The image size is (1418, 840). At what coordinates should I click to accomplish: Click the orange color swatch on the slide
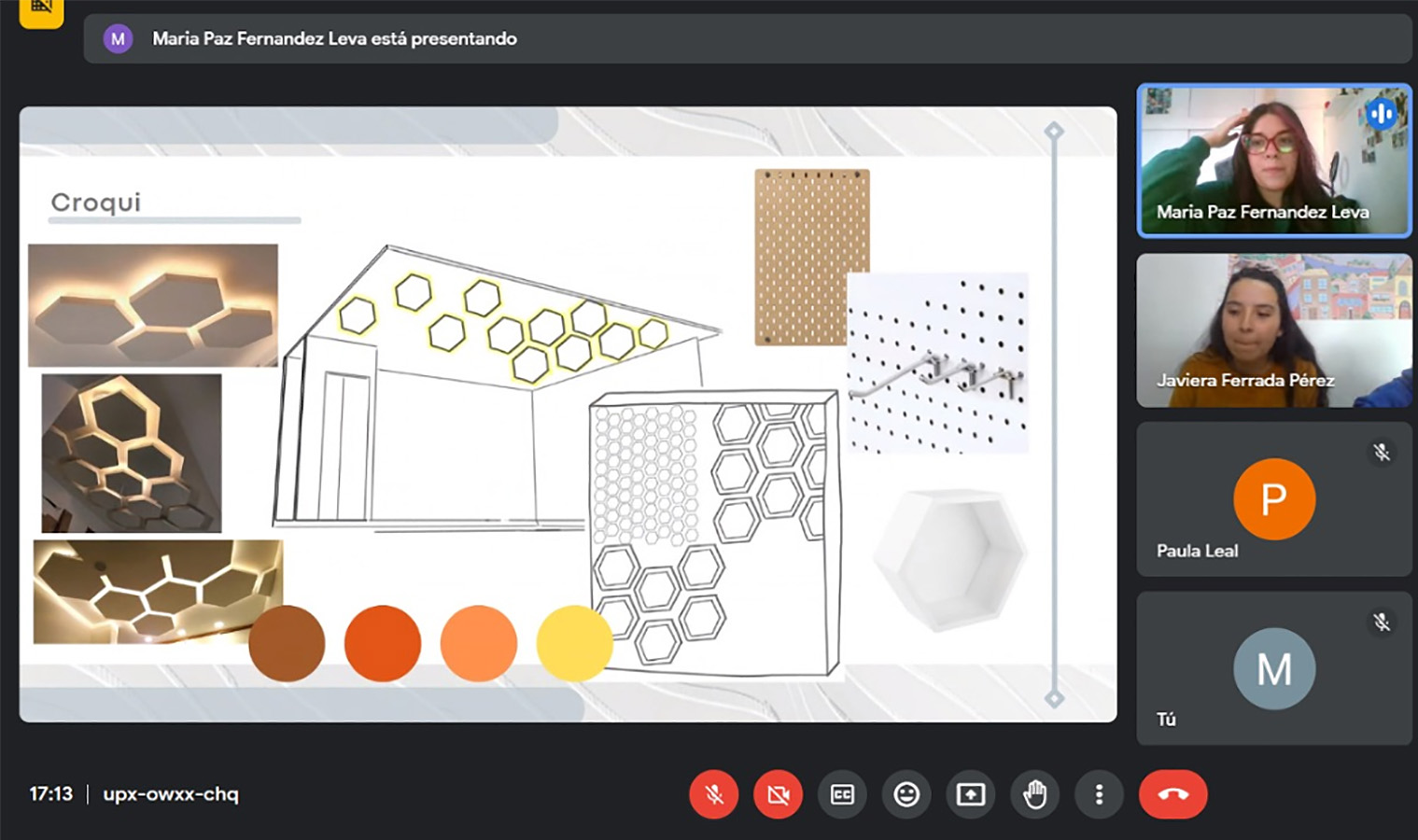383,643
